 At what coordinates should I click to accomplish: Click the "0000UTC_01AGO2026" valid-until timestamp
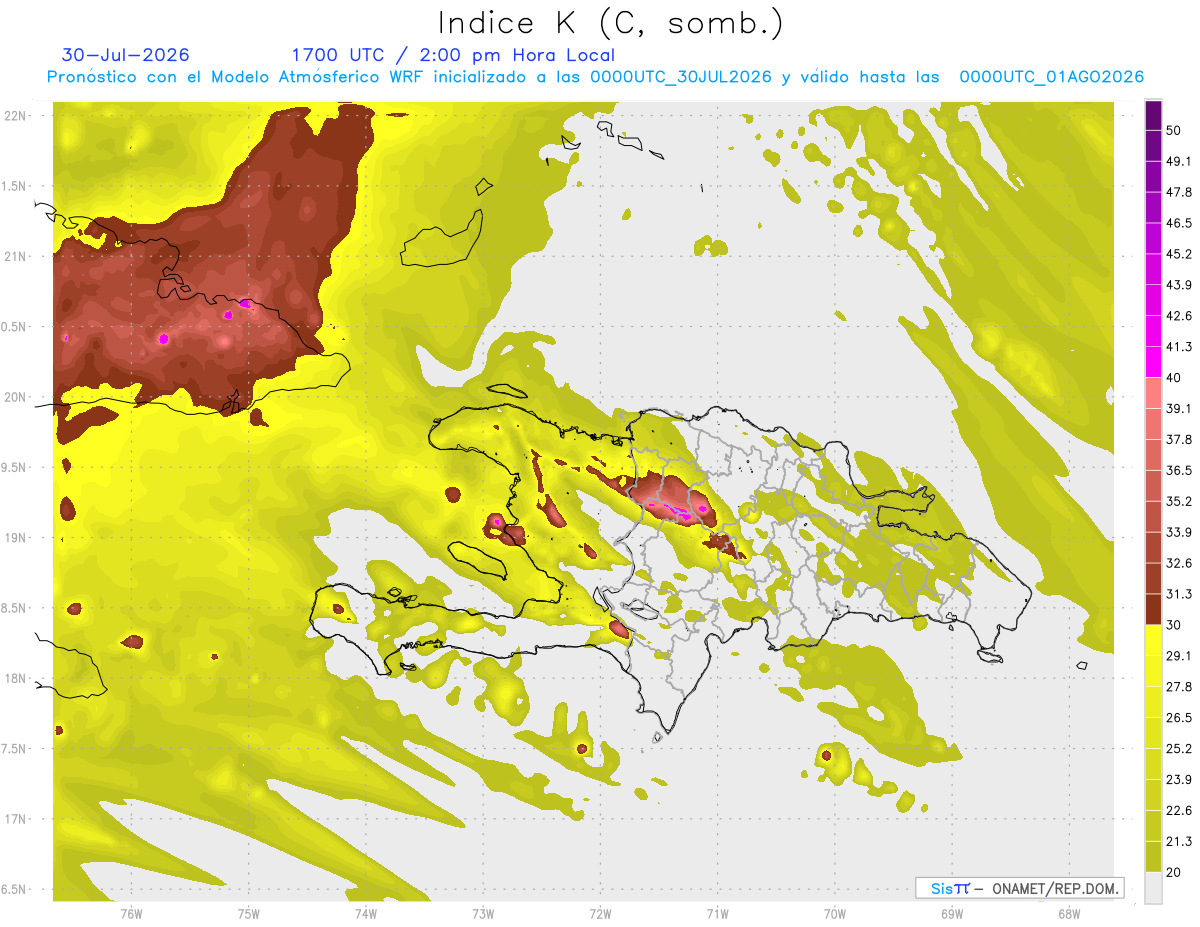point(1052,77)
